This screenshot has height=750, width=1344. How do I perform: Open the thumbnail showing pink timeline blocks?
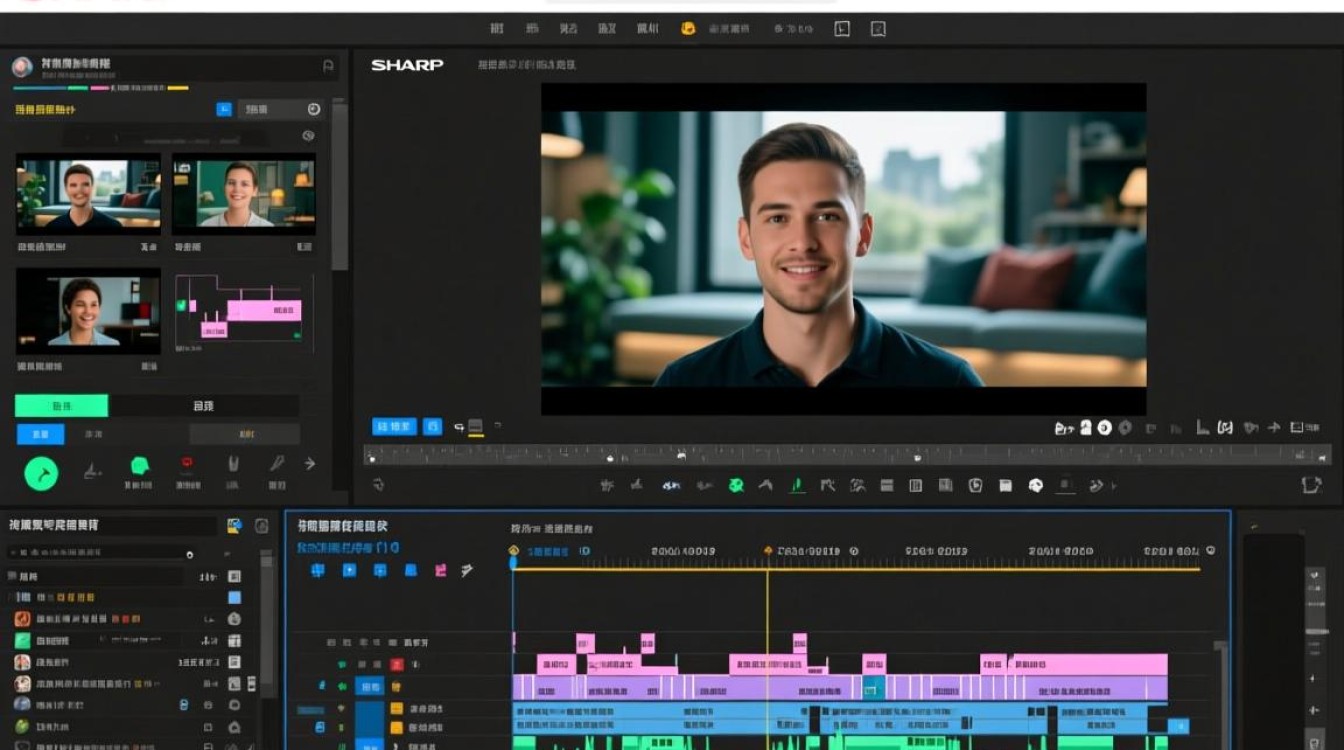coord(244,311)
